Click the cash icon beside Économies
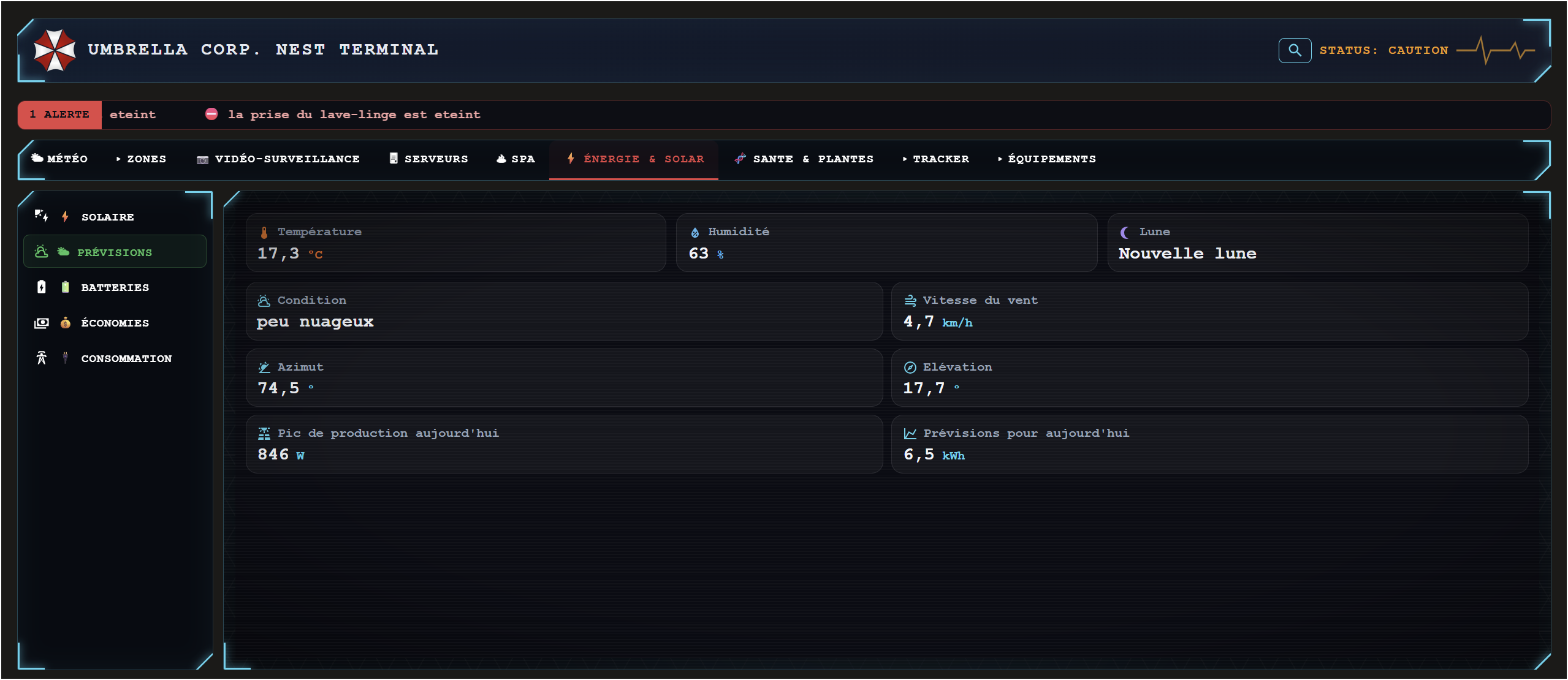Screen dimensions: 1568x680 coord(41,322)
